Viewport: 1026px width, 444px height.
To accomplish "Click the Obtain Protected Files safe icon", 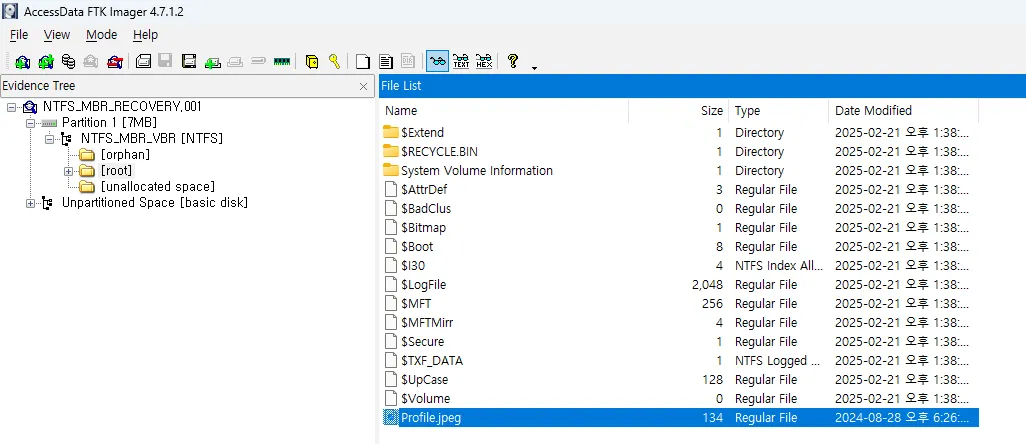I will (x=312, y=61).
